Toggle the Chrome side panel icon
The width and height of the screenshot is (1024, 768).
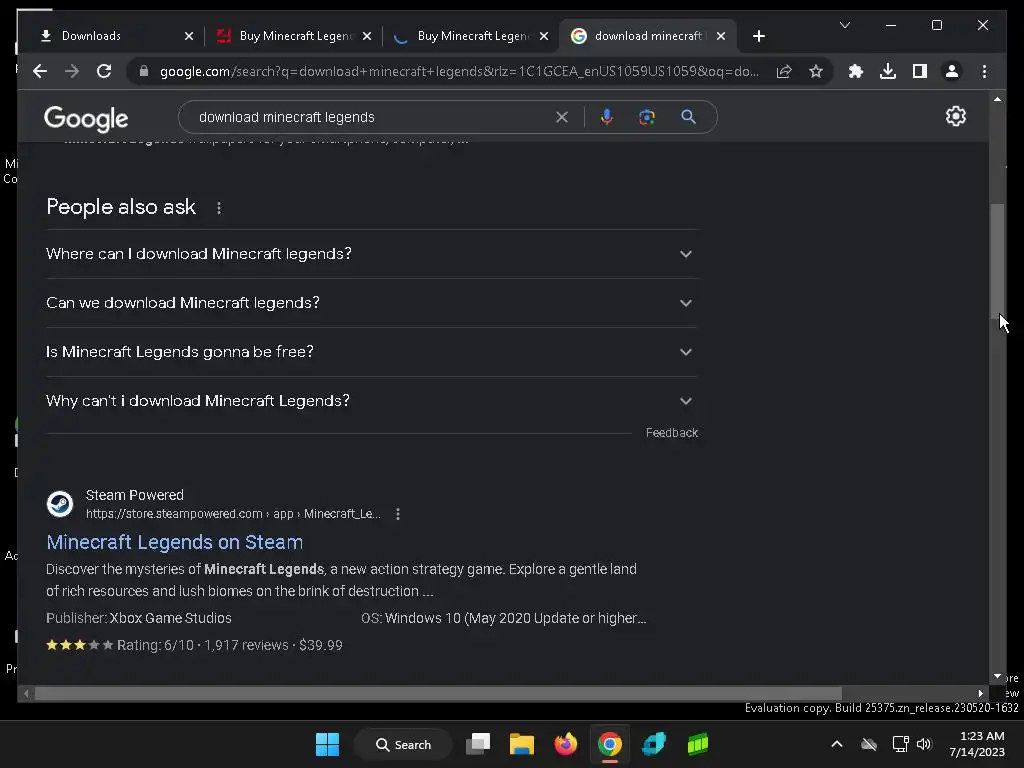(x=920, y=71)
